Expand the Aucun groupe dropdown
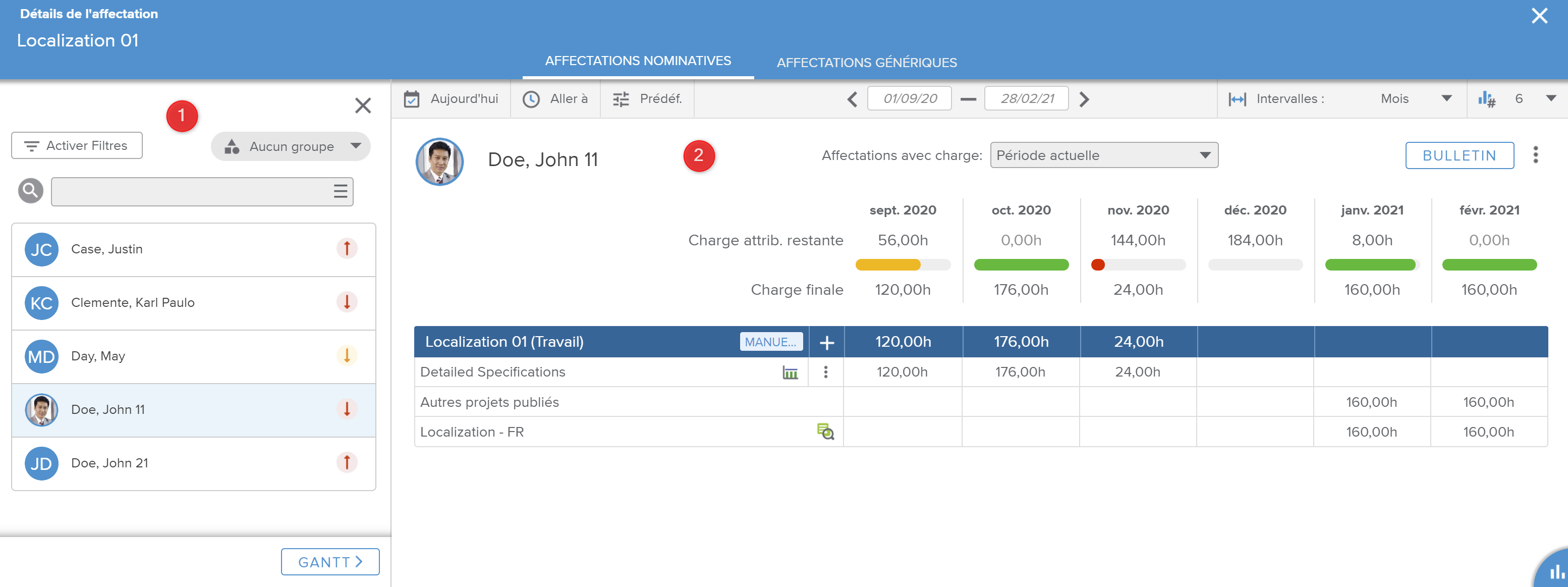Screen dimensions: 1568x587 291,147
